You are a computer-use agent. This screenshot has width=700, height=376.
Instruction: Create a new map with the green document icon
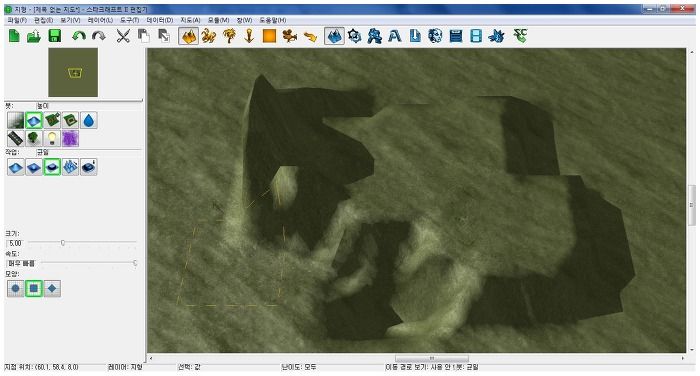tap(14, 36)
